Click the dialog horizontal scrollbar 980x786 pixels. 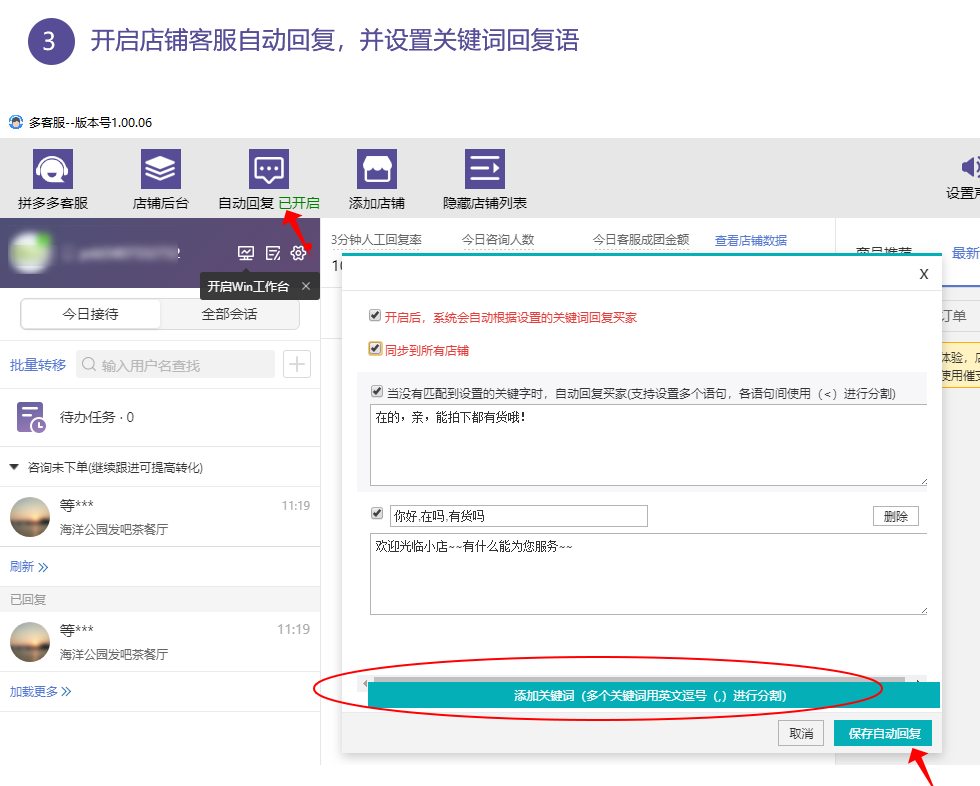pyautogui.click(x=639, y=680)
